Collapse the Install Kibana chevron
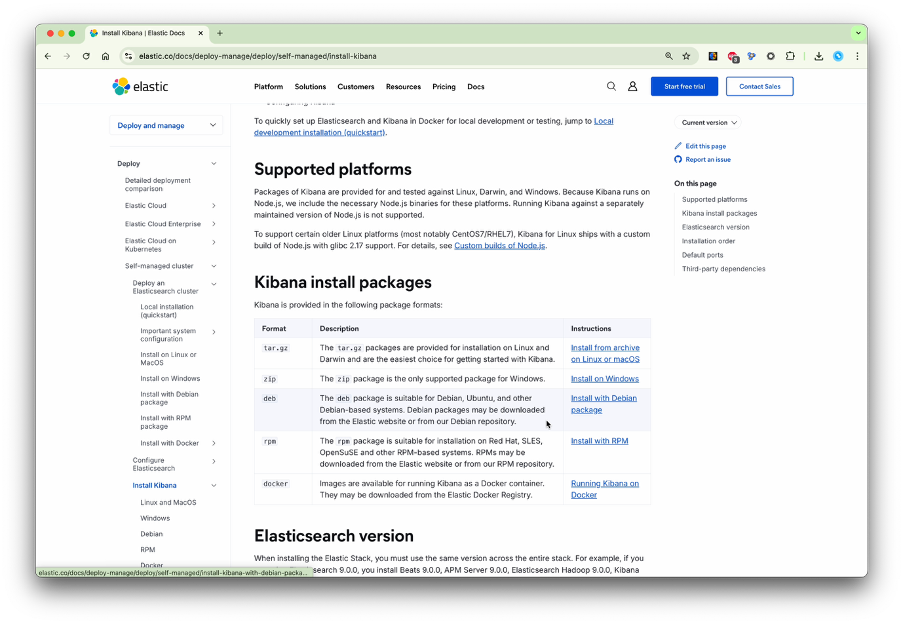Viewport: 904px width, 624px height. point(214,486)
